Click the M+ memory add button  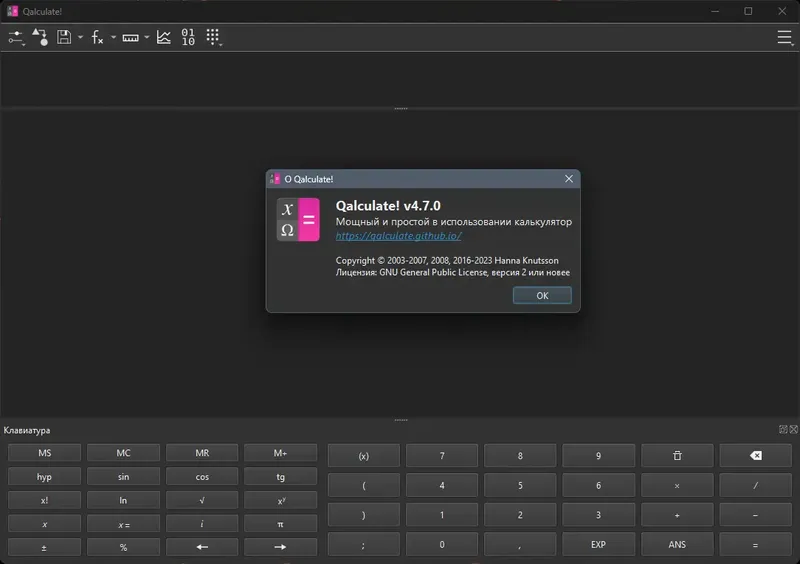coord(280,453)
